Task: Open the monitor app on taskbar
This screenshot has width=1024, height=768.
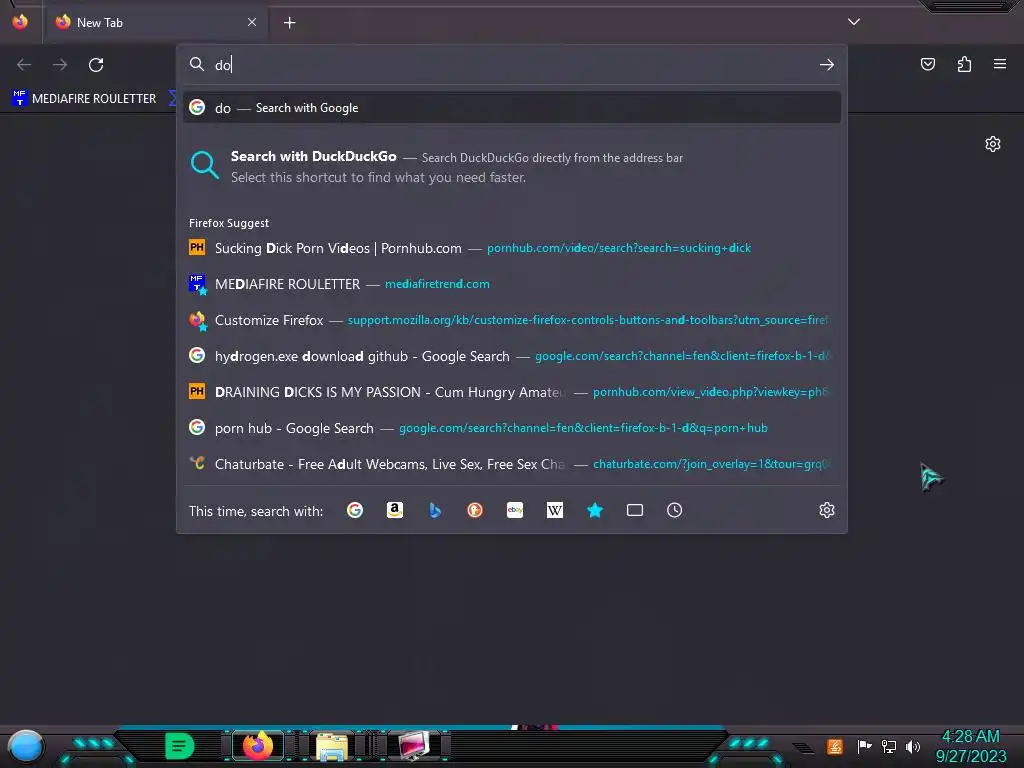Action: coord(414,746)
